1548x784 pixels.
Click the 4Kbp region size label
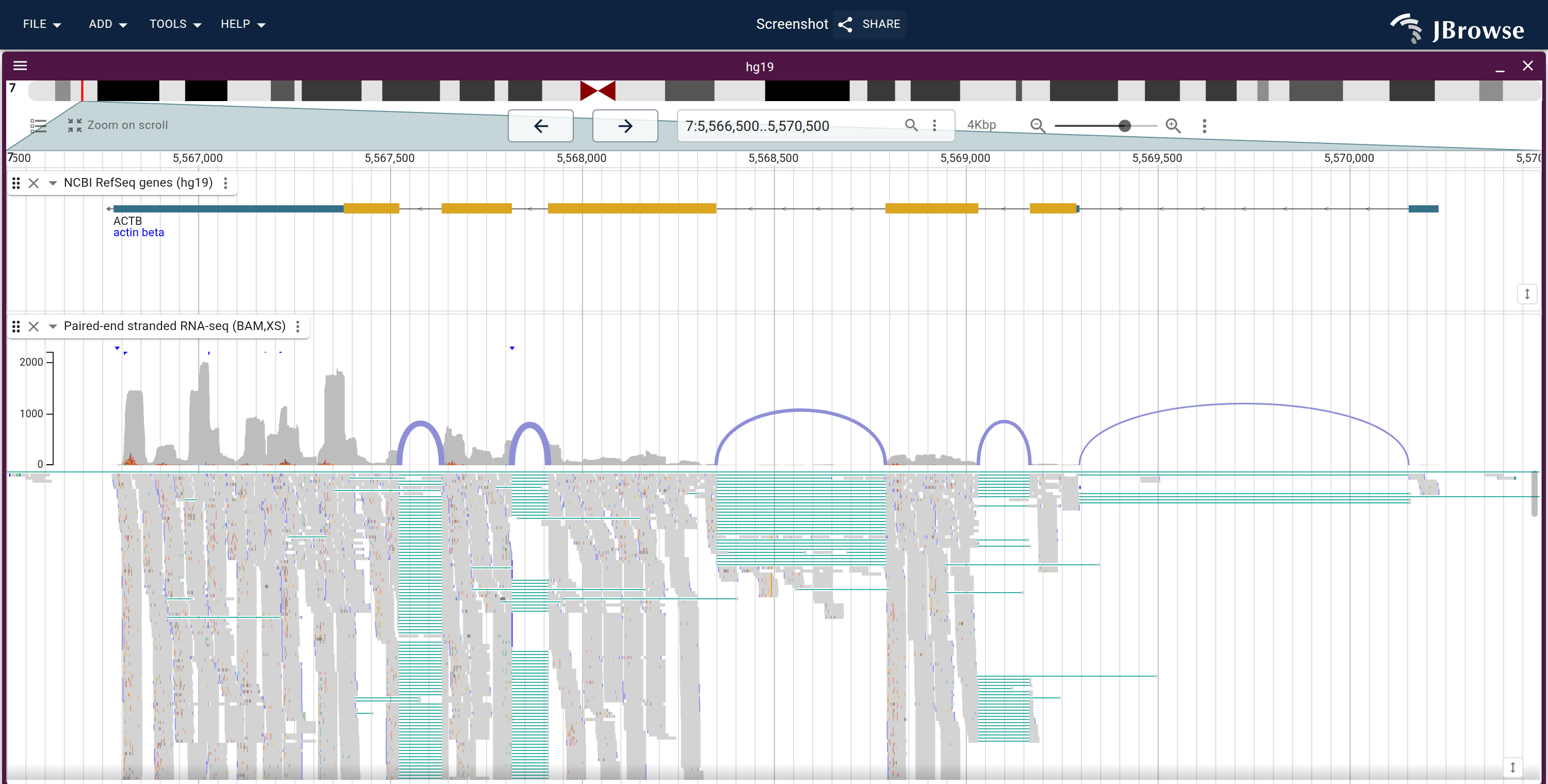coord(981,125)
